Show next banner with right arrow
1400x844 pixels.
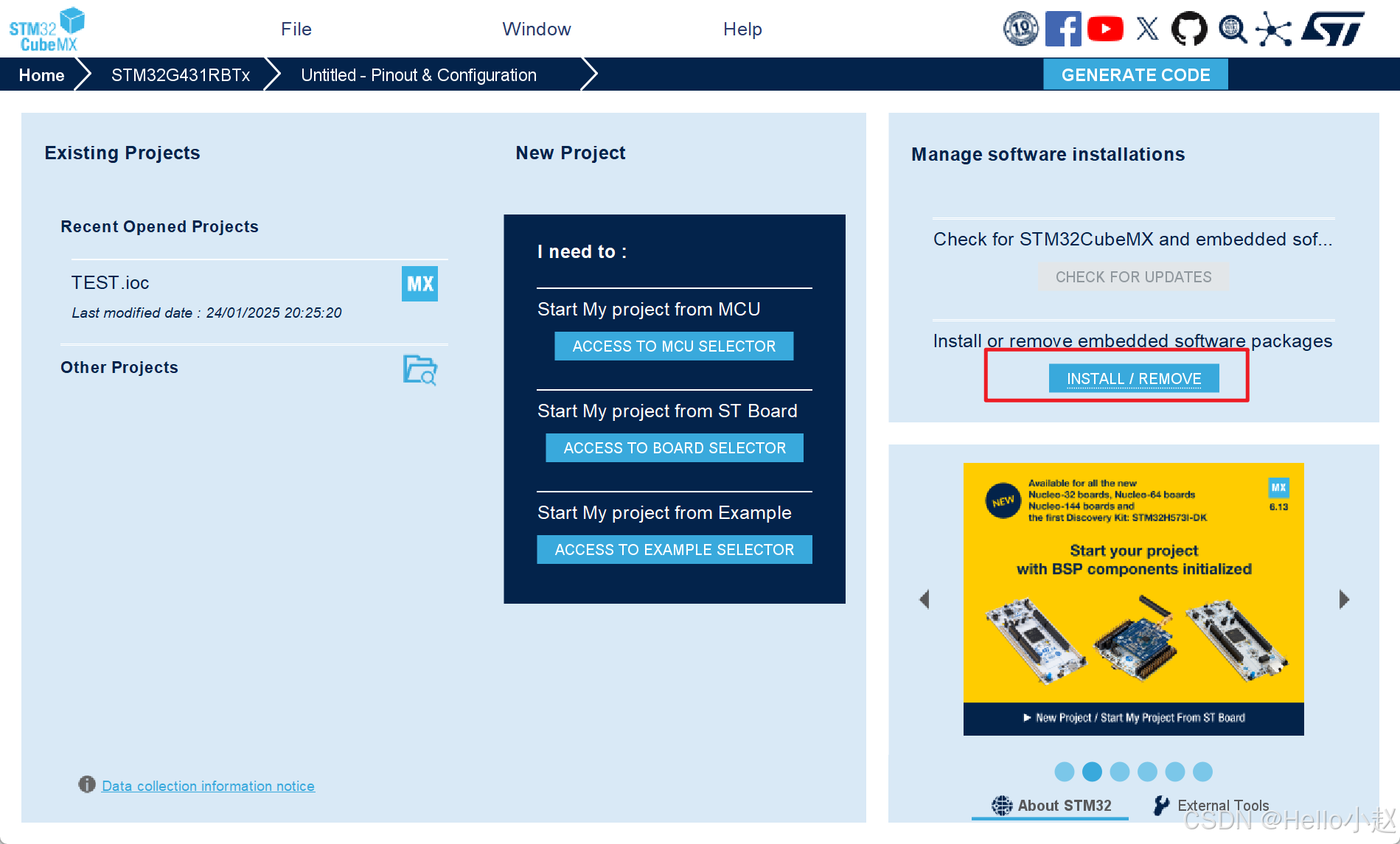click(x=1344, y=599)
